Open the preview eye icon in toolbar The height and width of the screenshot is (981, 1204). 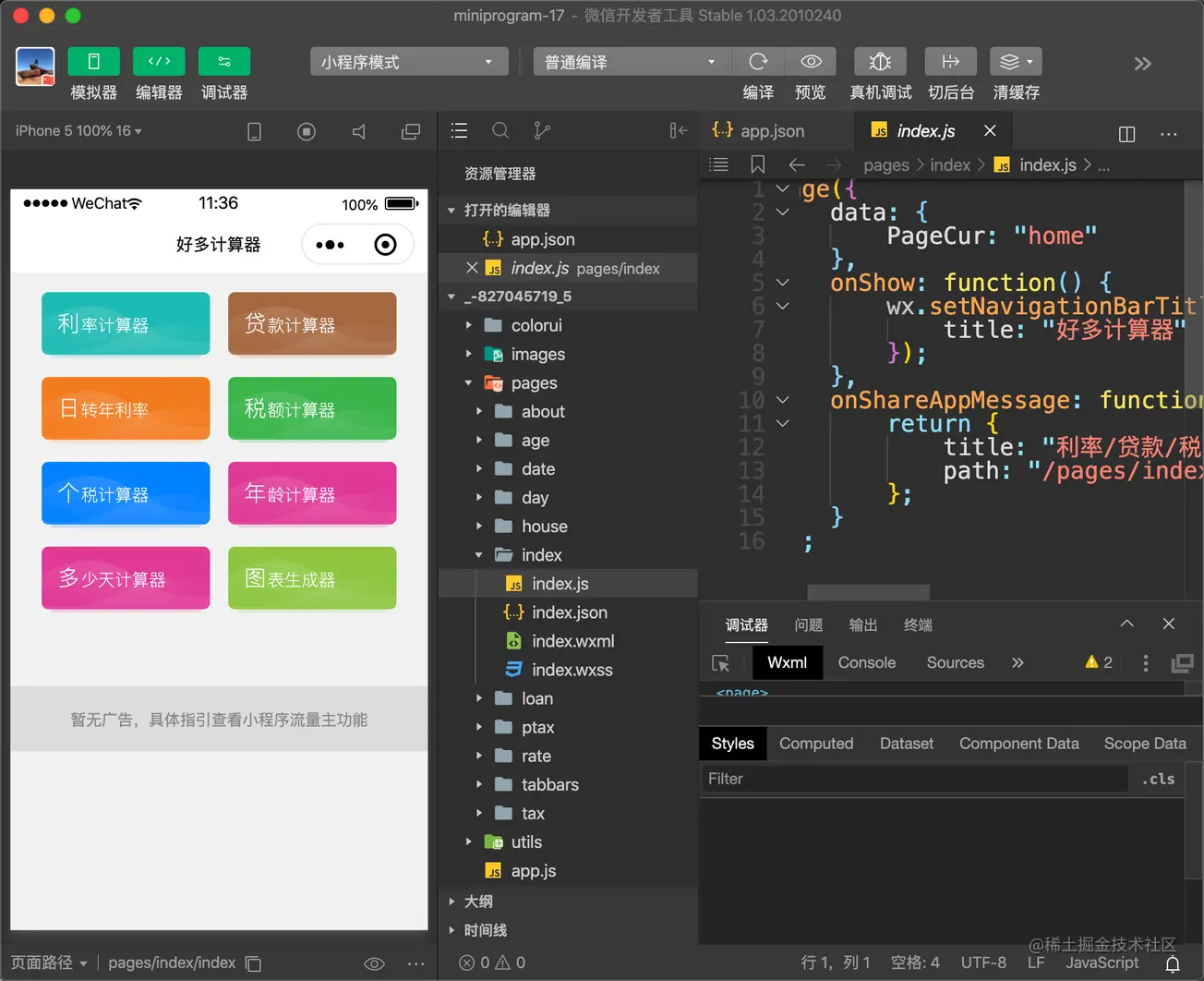(811, 62)
